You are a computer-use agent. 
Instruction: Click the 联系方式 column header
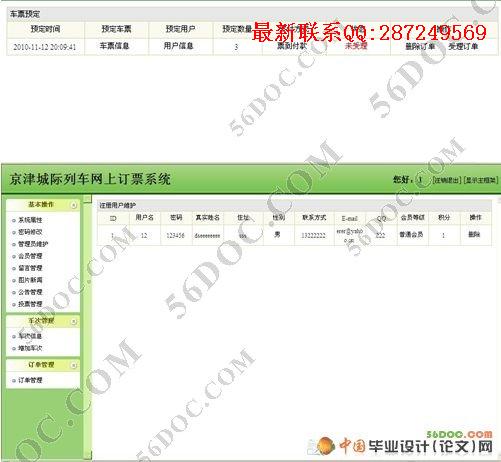tap(314, 218)
